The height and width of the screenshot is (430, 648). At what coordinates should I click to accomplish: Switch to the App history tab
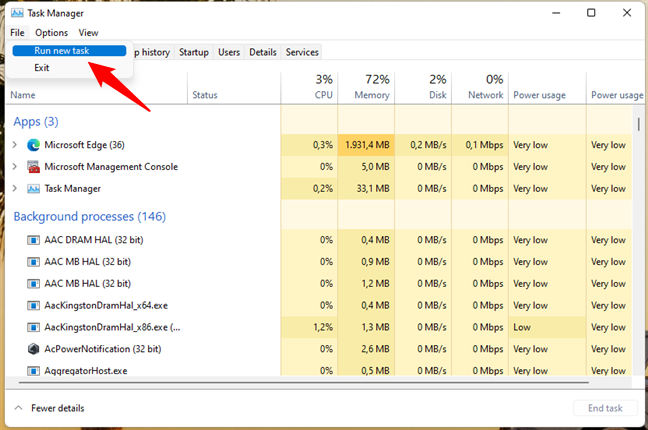(x=152, y=53)
